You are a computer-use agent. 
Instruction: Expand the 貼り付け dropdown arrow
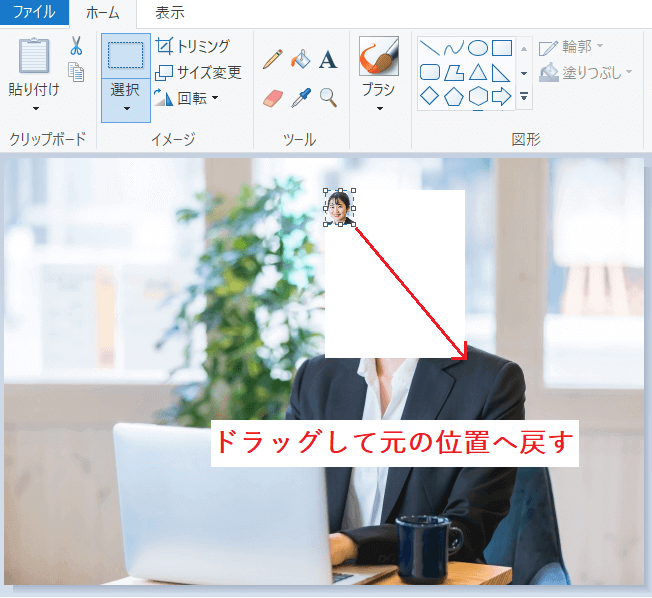[36, 109]
